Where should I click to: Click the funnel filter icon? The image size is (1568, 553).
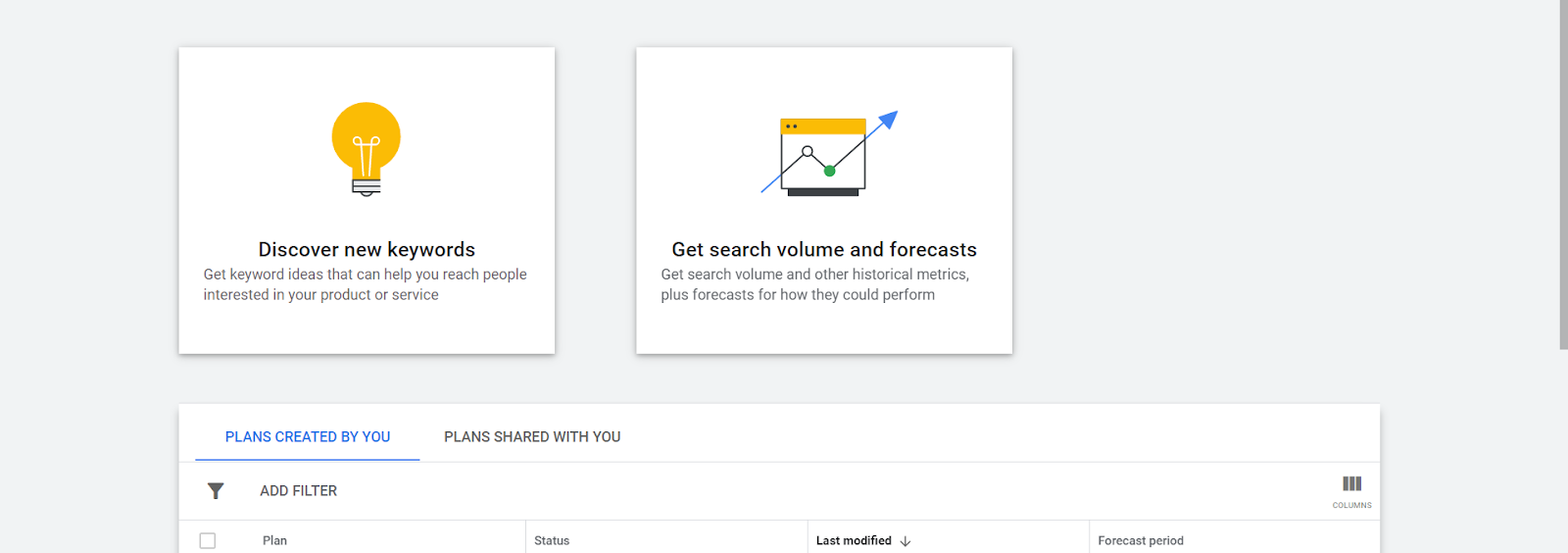[216, 491]
